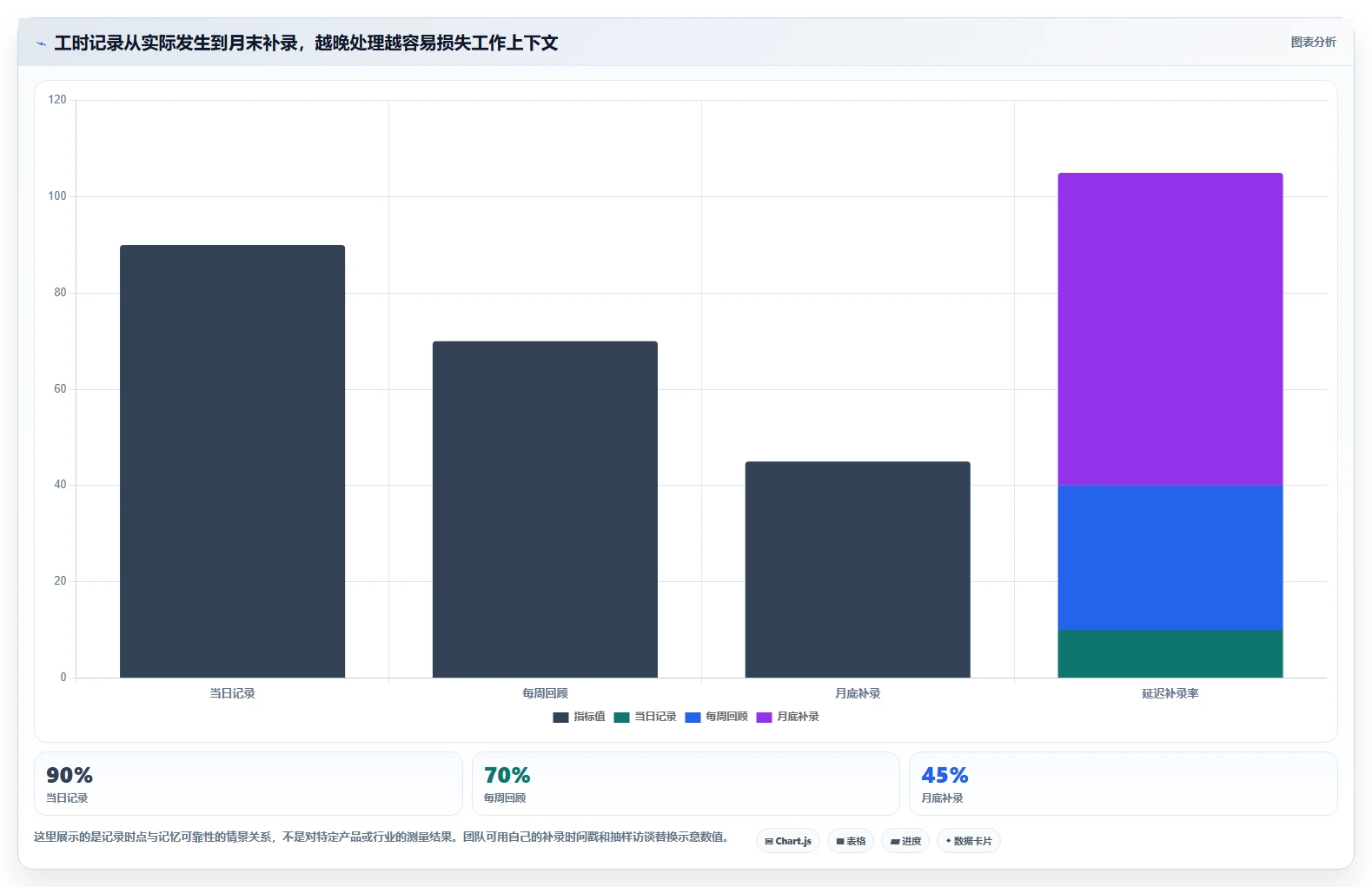The height and width of the screenshot is (887, 1372).
Task: Click the footer note starting with 这里展示的是
Action: [381, 837]
